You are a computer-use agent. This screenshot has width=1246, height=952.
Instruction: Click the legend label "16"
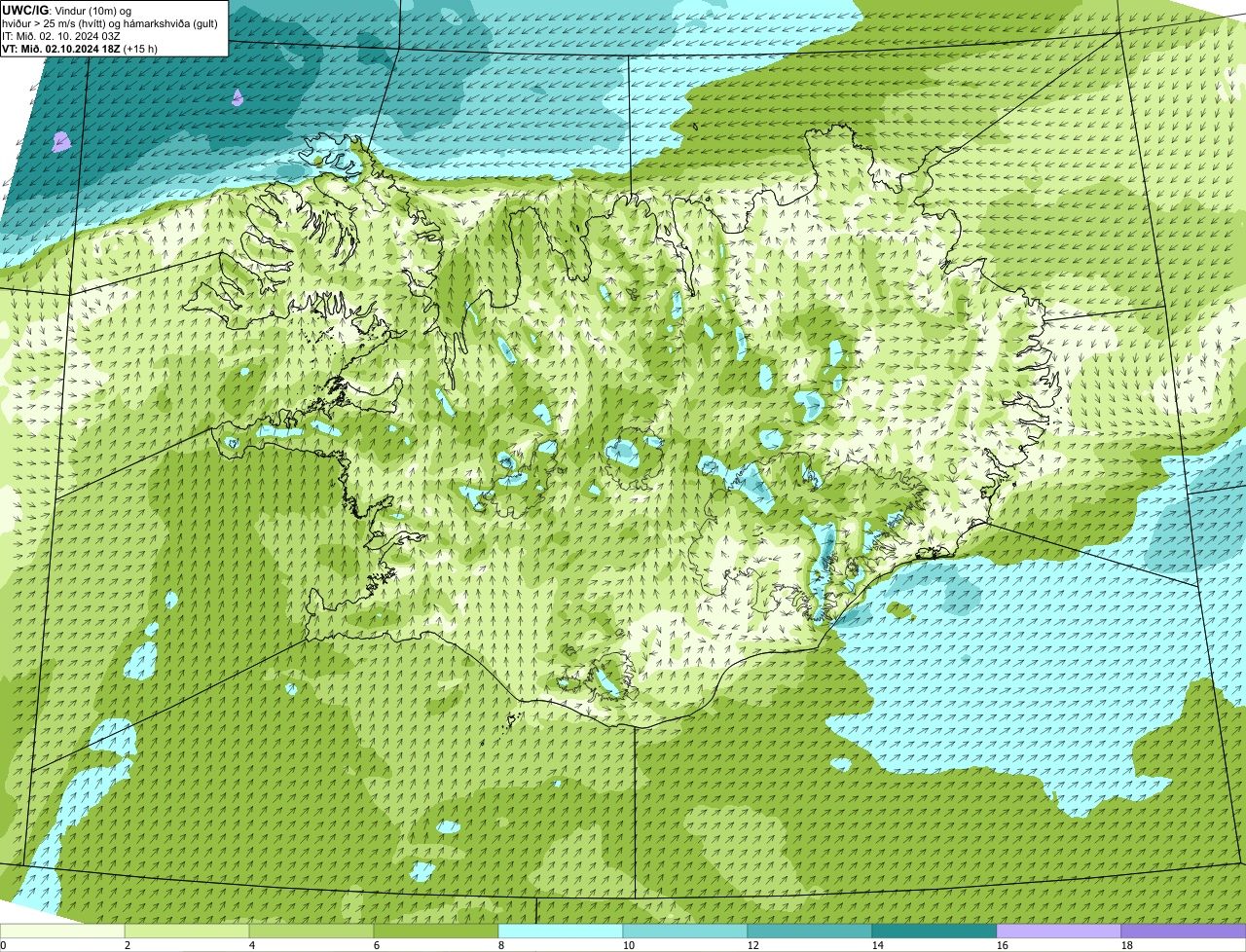[1003, 945]
